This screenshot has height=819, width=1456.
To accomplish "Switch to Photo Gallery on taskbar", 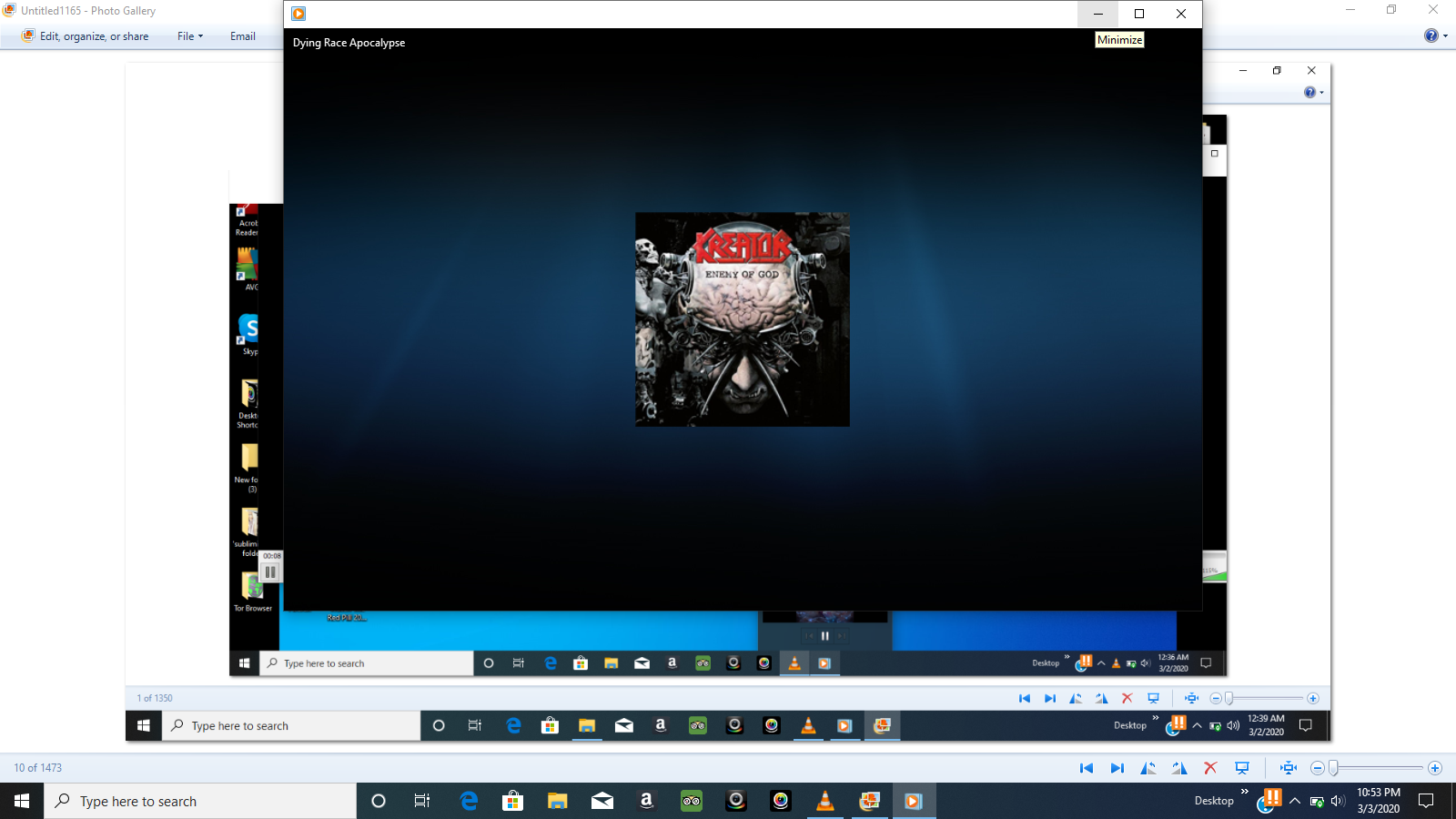I will [870, 801].
